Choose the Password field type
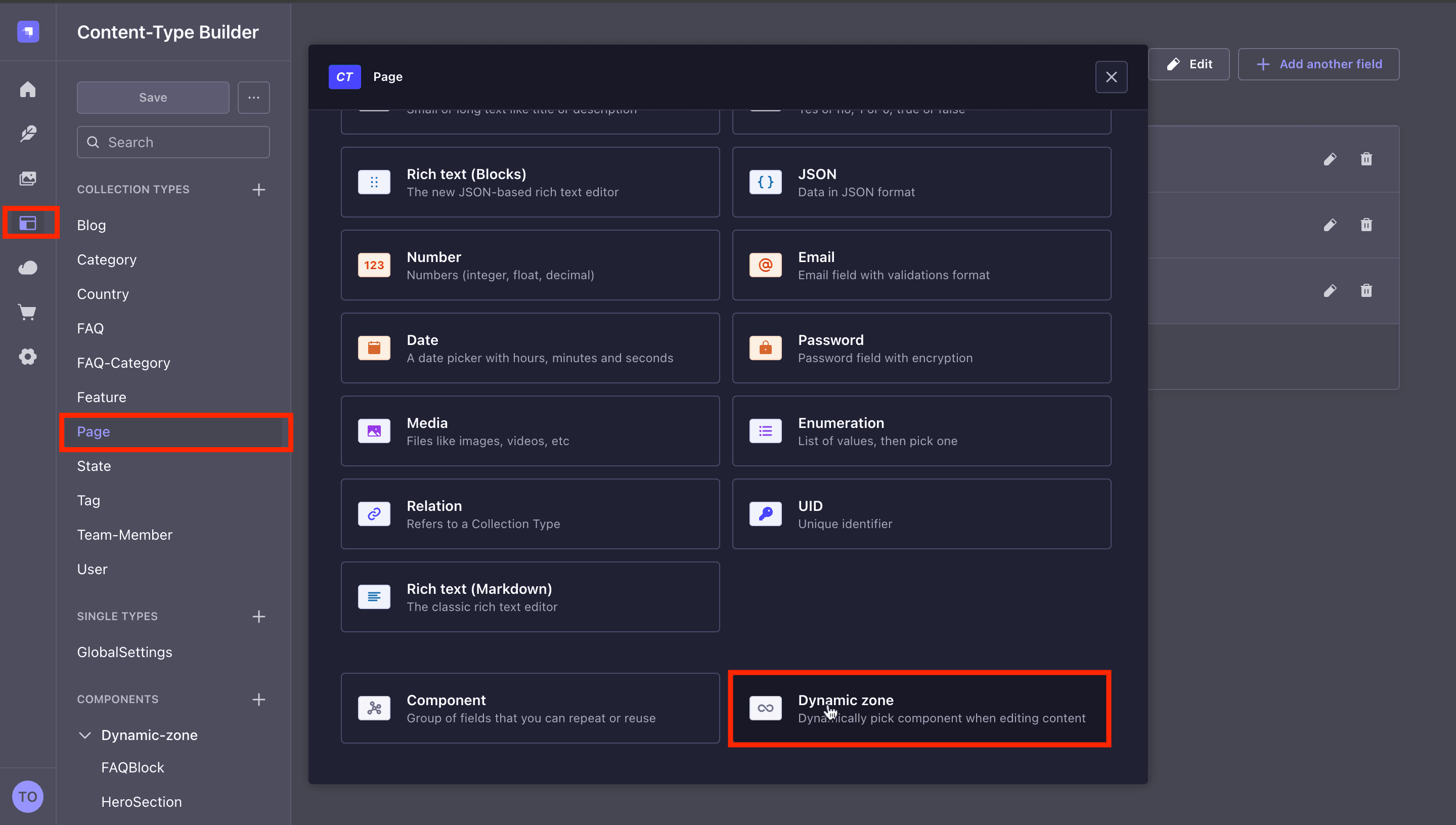This screenshot has width=1456, height=825. [921, 348]
